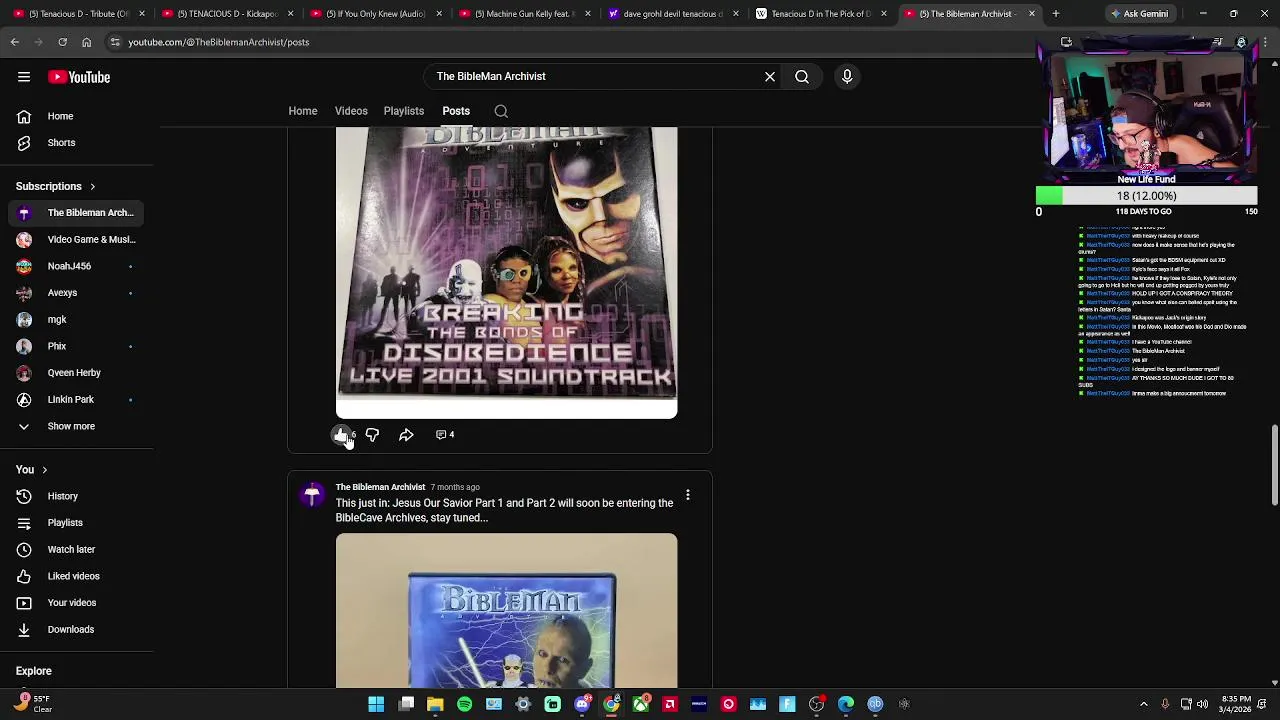The width and height of the screenshot is (1280, 720).
Task: Open Microsoft Edge from the taskbar
Action: pyautogui.click(x=846, y=704)
